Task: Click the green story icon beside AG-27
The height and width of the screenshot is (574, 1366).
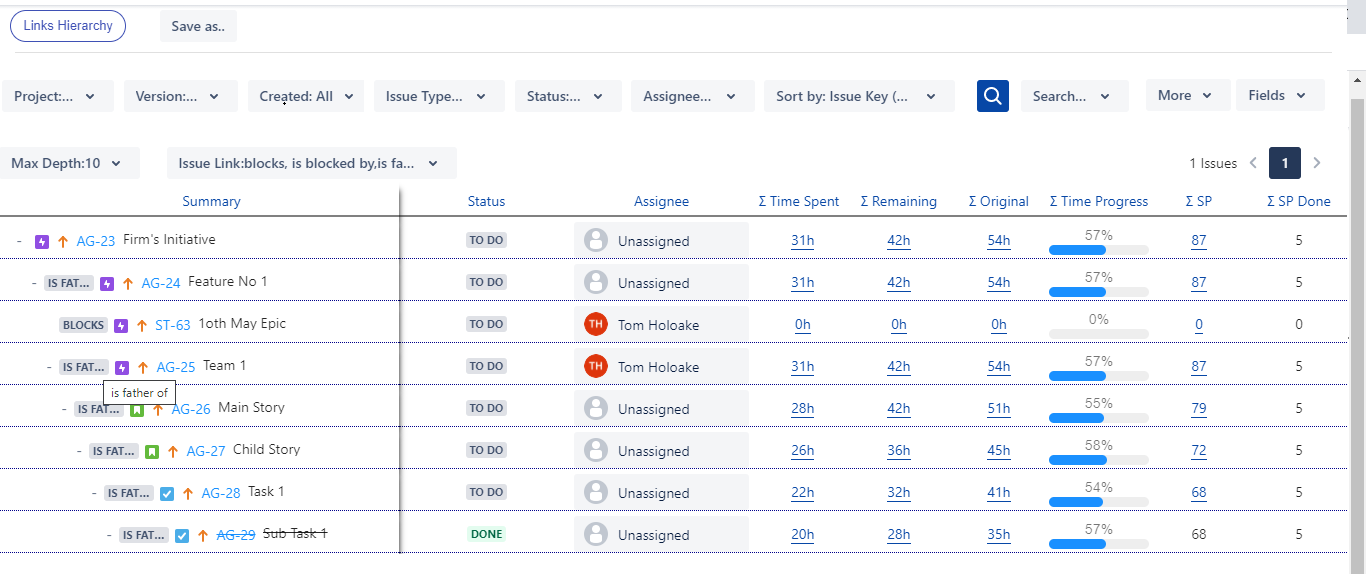Action: pyautogui.click(x=152, y=451)
